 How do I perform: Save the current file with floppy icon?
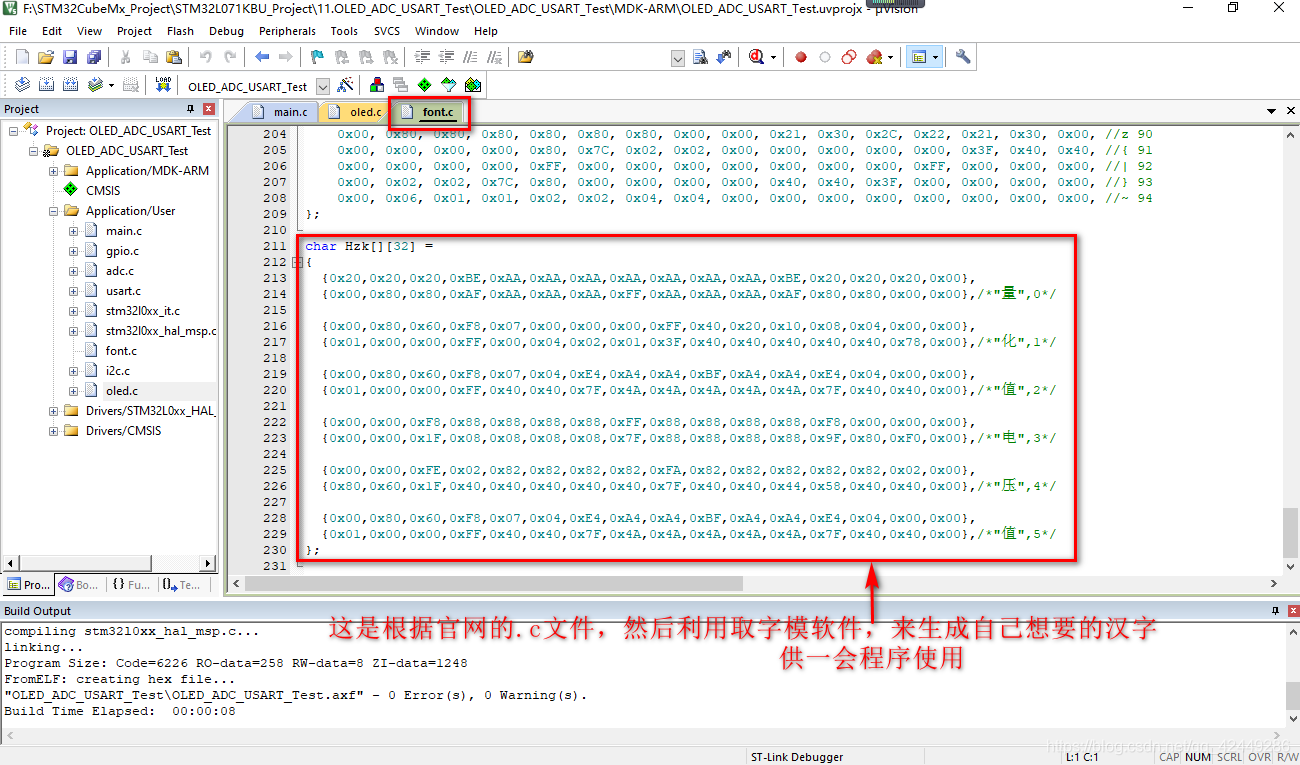point(70,57)
